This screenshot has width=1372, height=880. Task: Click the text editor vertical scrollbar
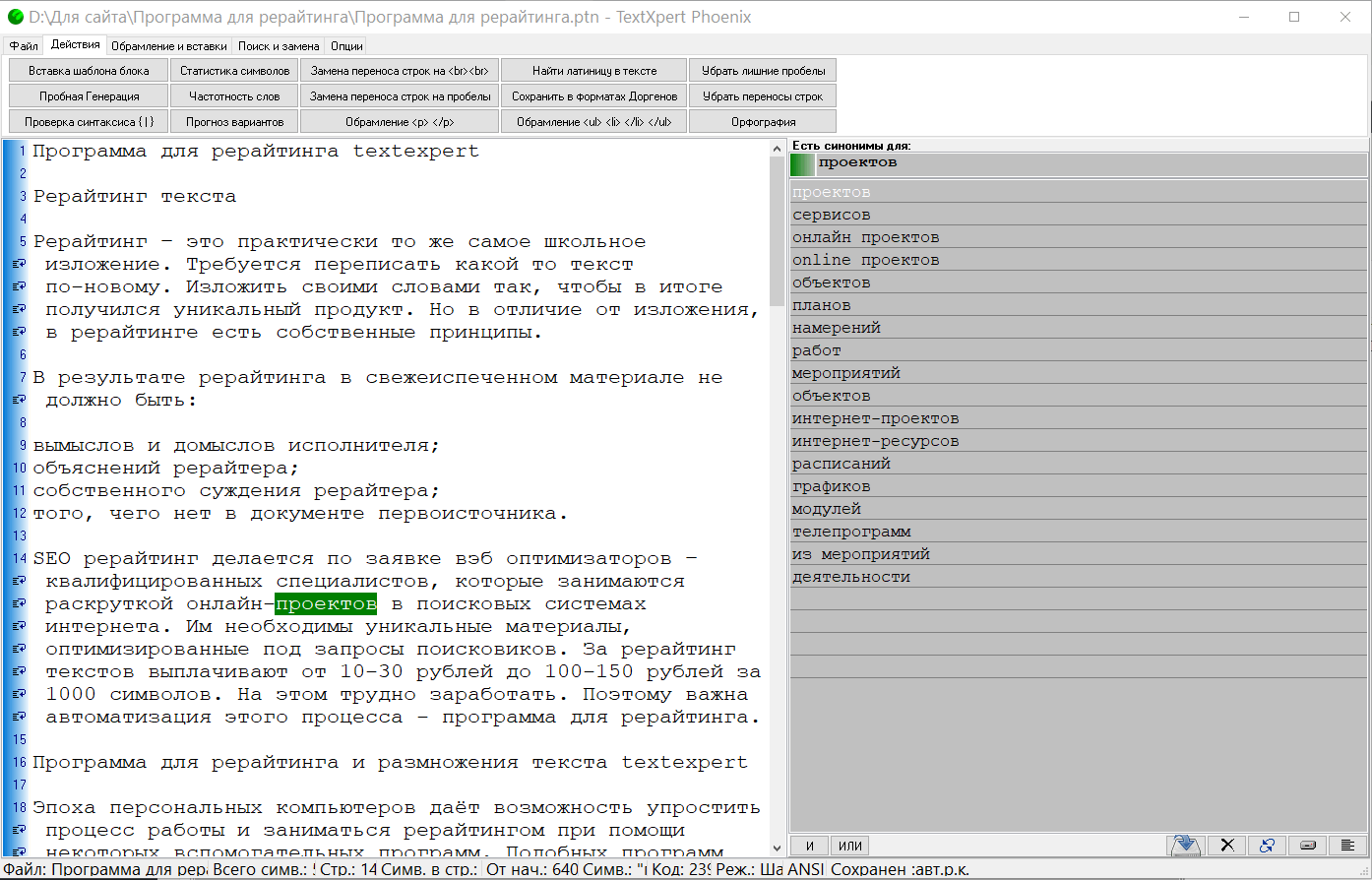click(777, 492)
